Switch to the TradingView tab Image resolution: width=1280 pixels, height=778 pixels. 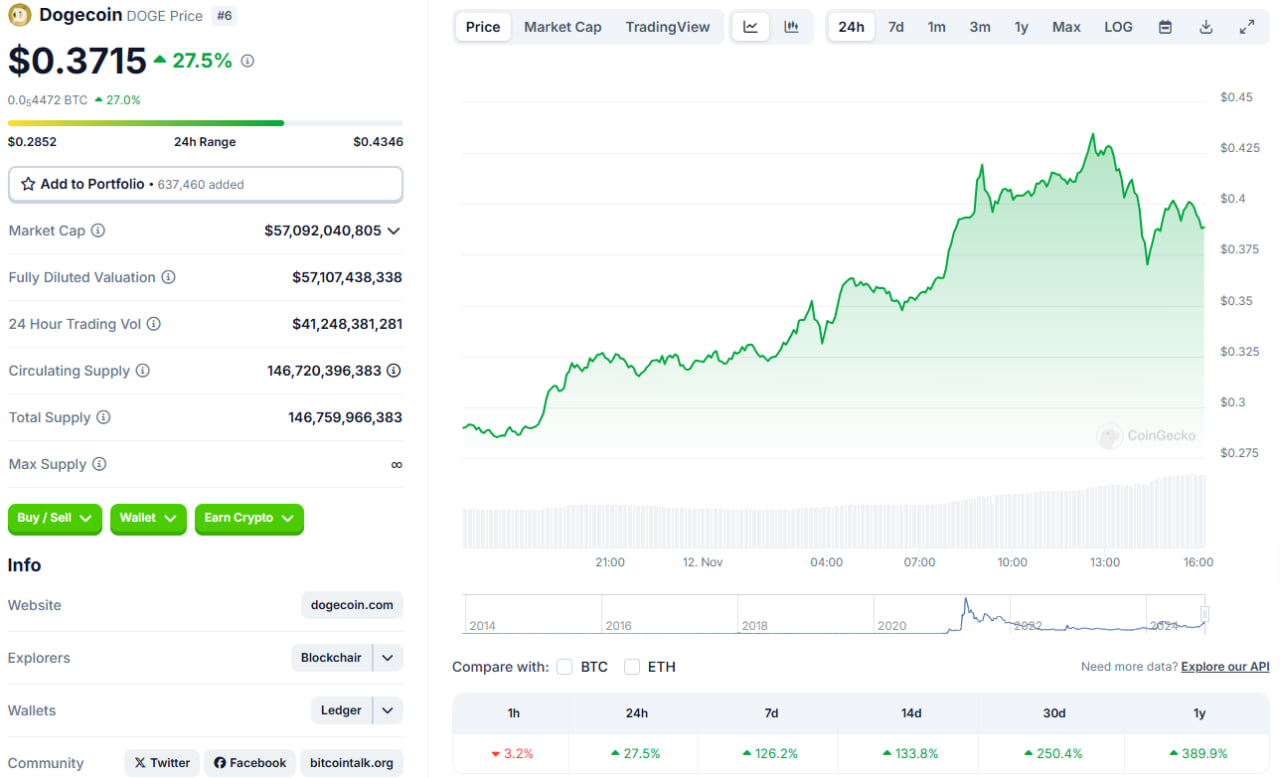(668, 27)
